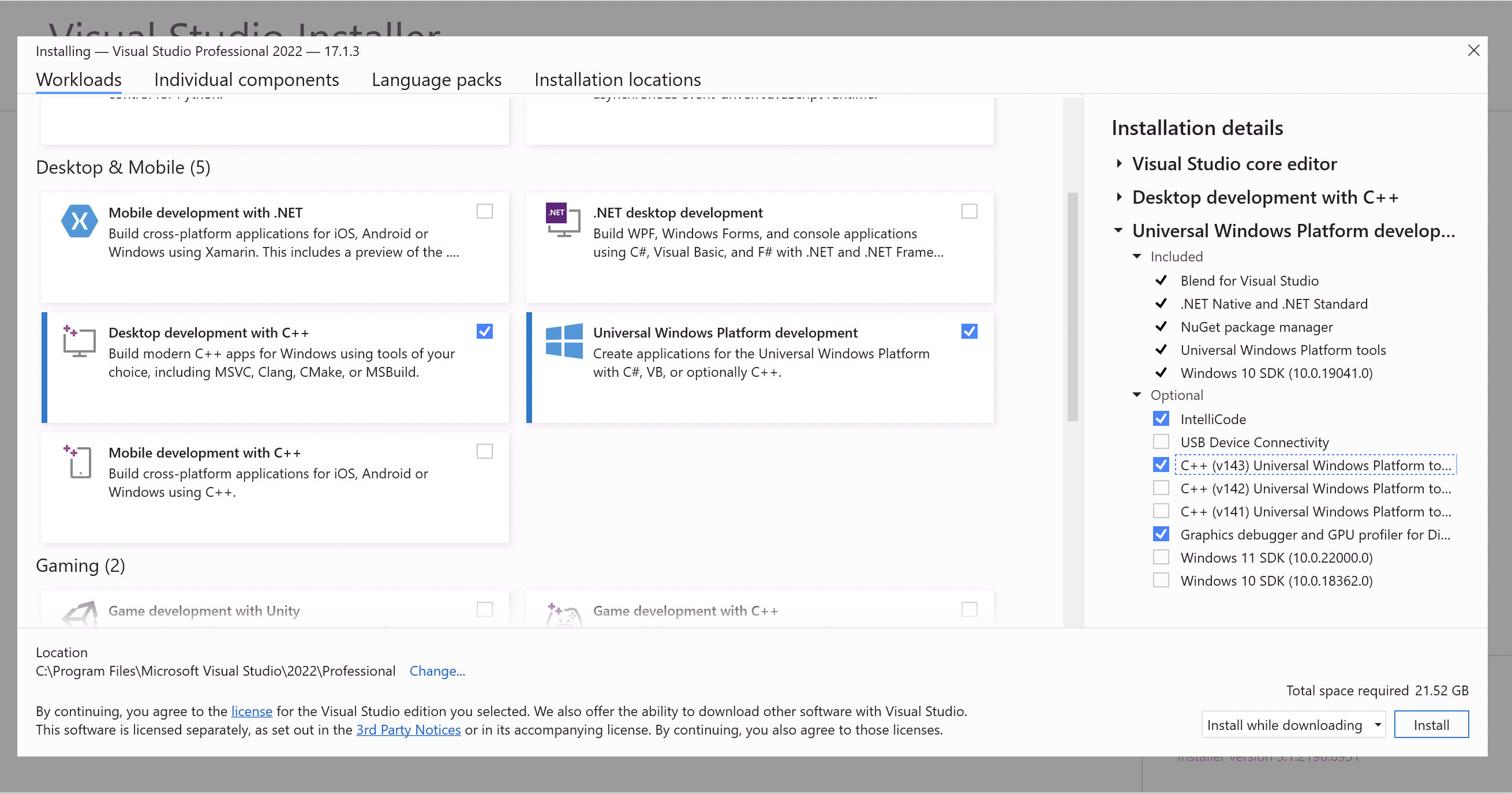Check Game development with C++ workload
Viewport: 1512px width, 794px height.
click(x=969, y=609)
